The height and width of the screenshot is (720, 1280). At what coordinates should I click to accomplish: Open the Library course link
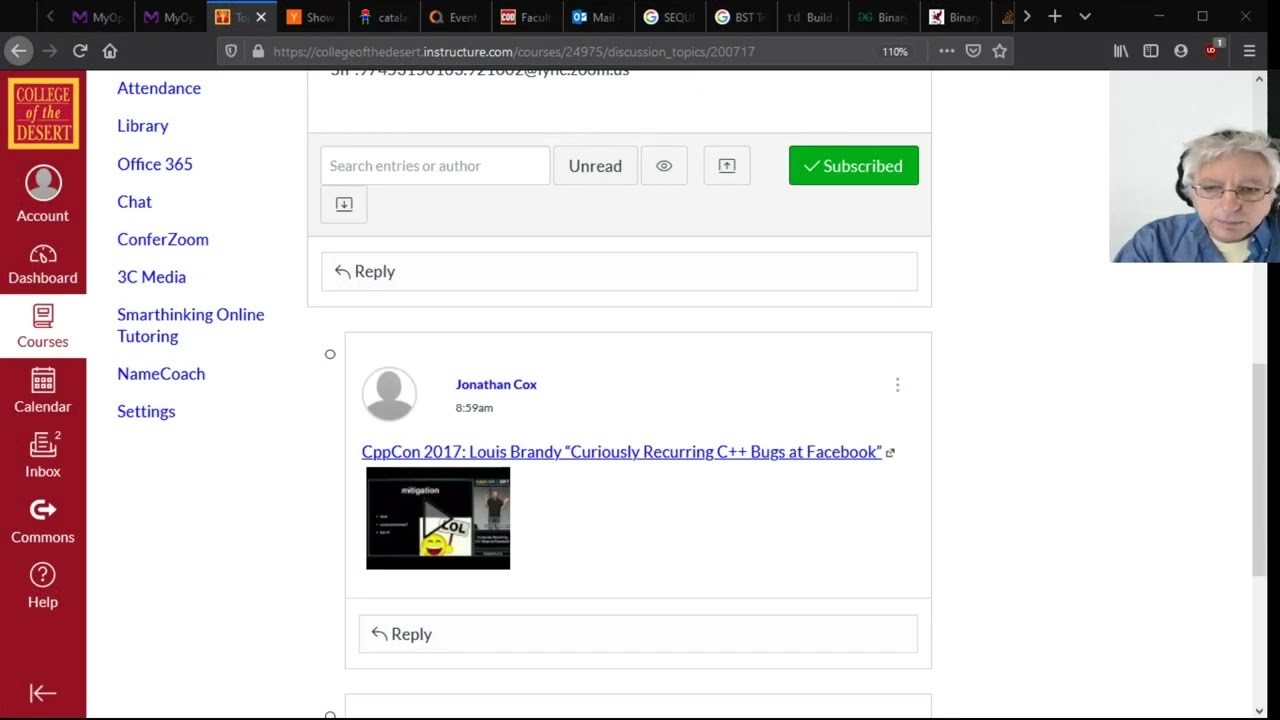[143, 126]
